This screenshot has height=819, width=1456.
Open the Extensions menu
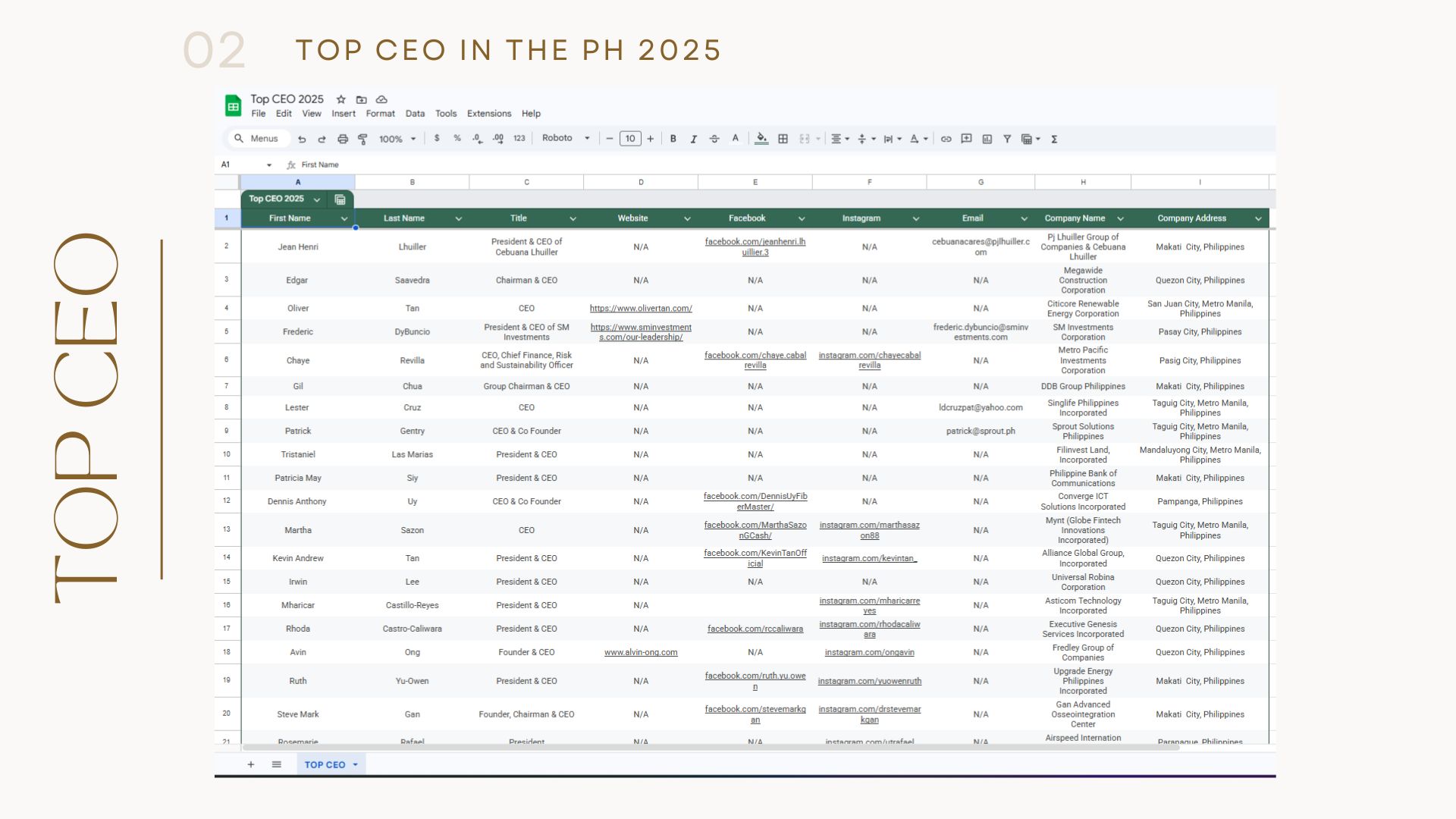(488, 114)
